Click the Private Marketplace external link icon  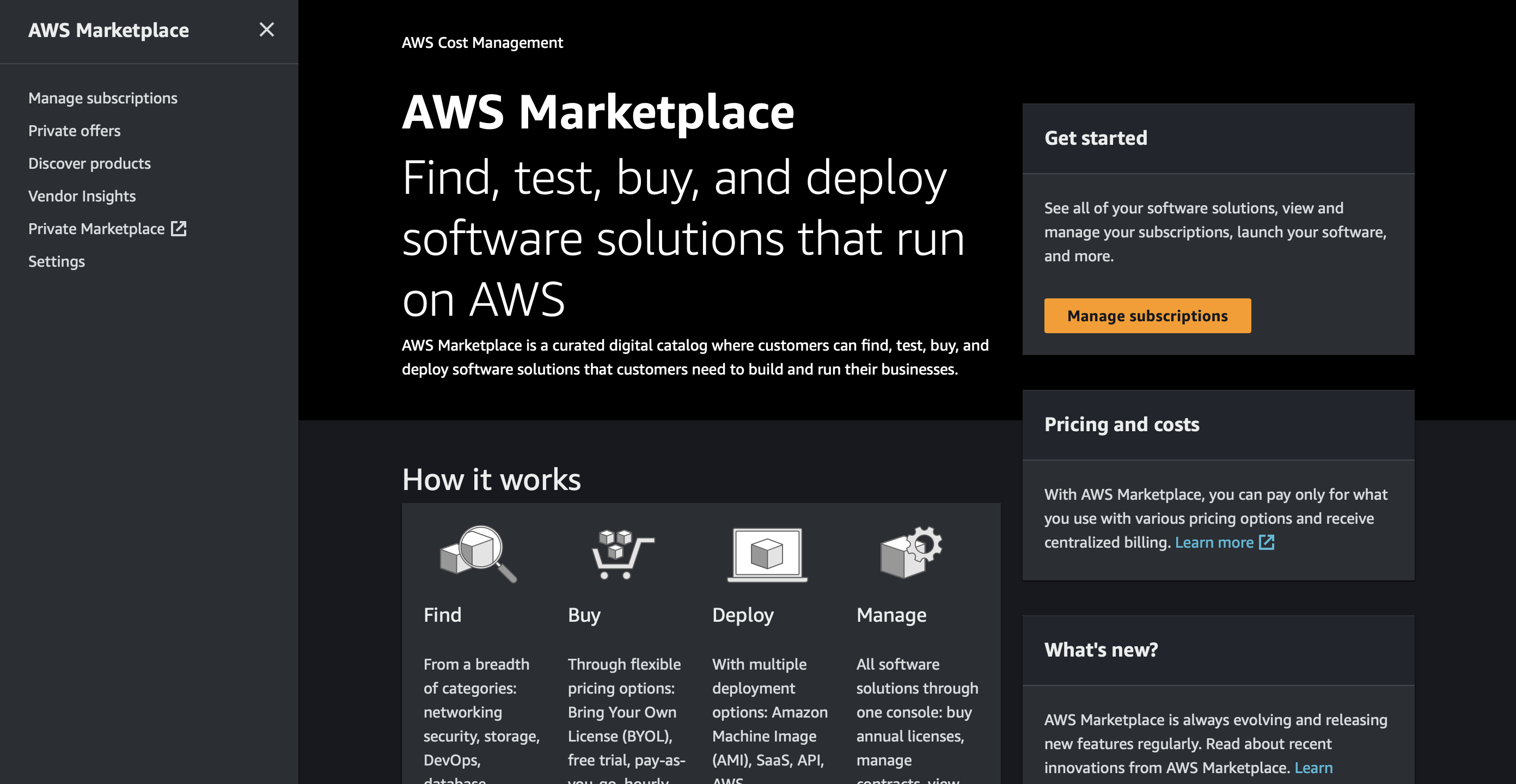(178, 228)
